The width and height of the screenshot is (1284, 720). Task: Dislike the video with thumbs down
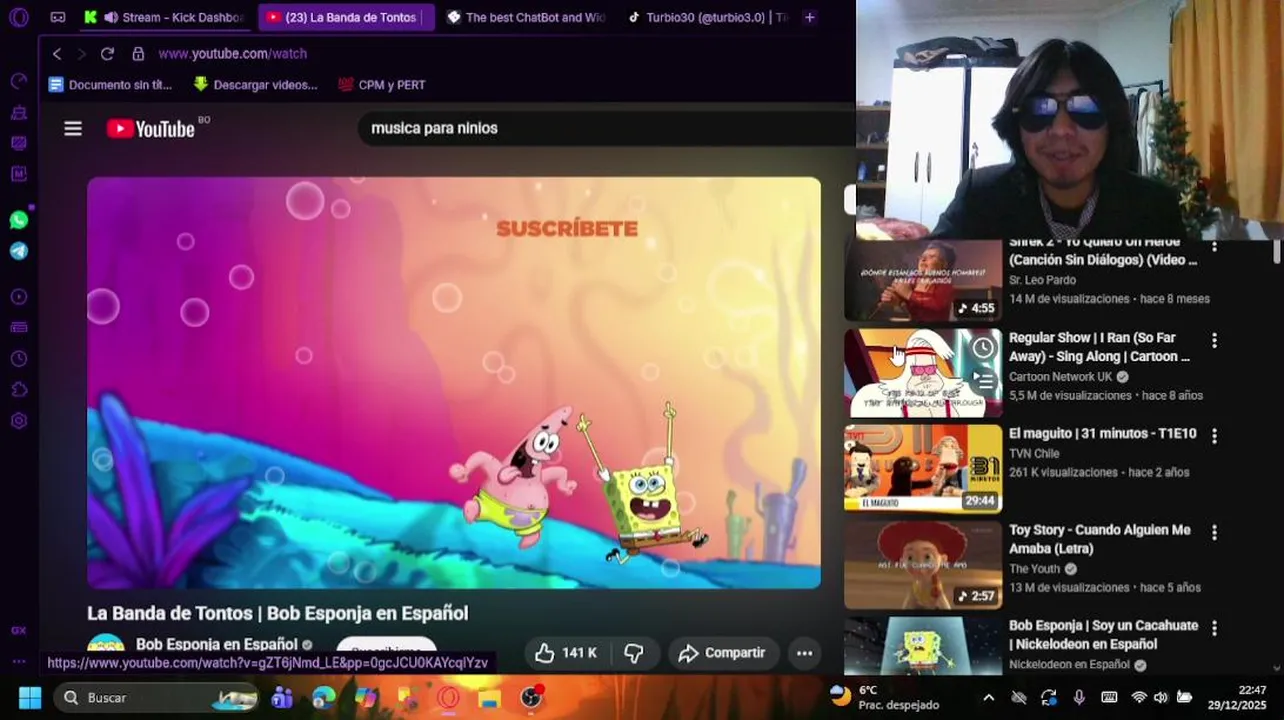coord(634,653)
